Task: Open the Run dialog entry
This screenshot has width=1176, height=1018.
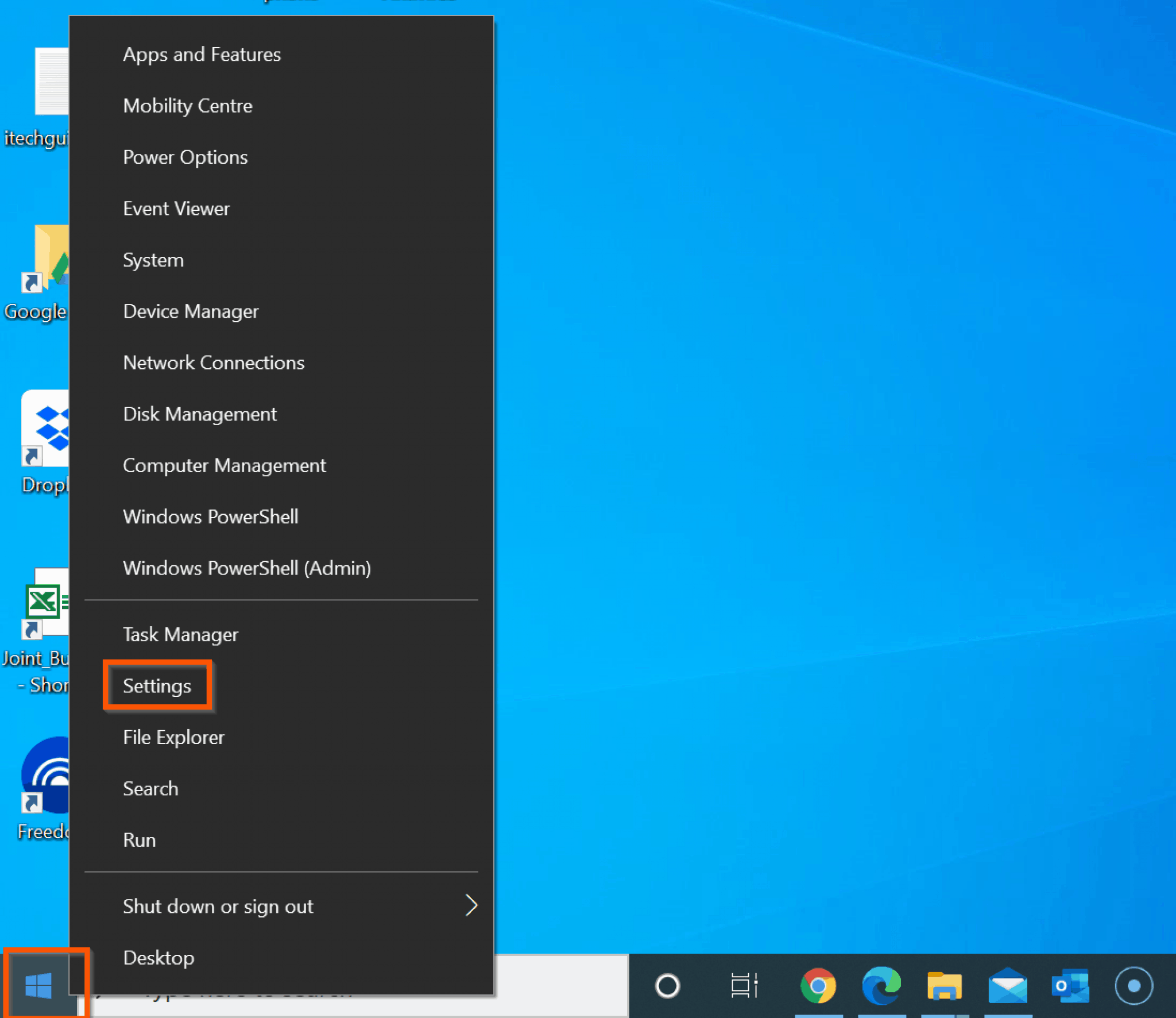Action: [281, 840]
